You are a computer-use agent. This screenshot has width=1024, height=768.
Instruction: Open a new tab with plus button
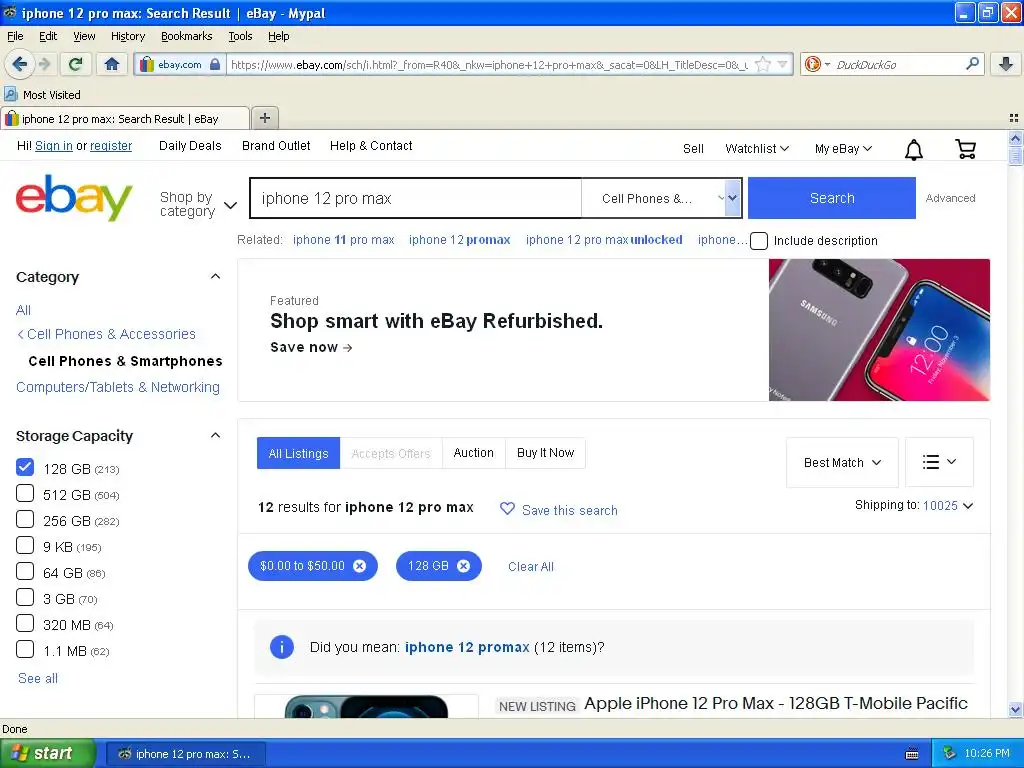click(264, 118)
